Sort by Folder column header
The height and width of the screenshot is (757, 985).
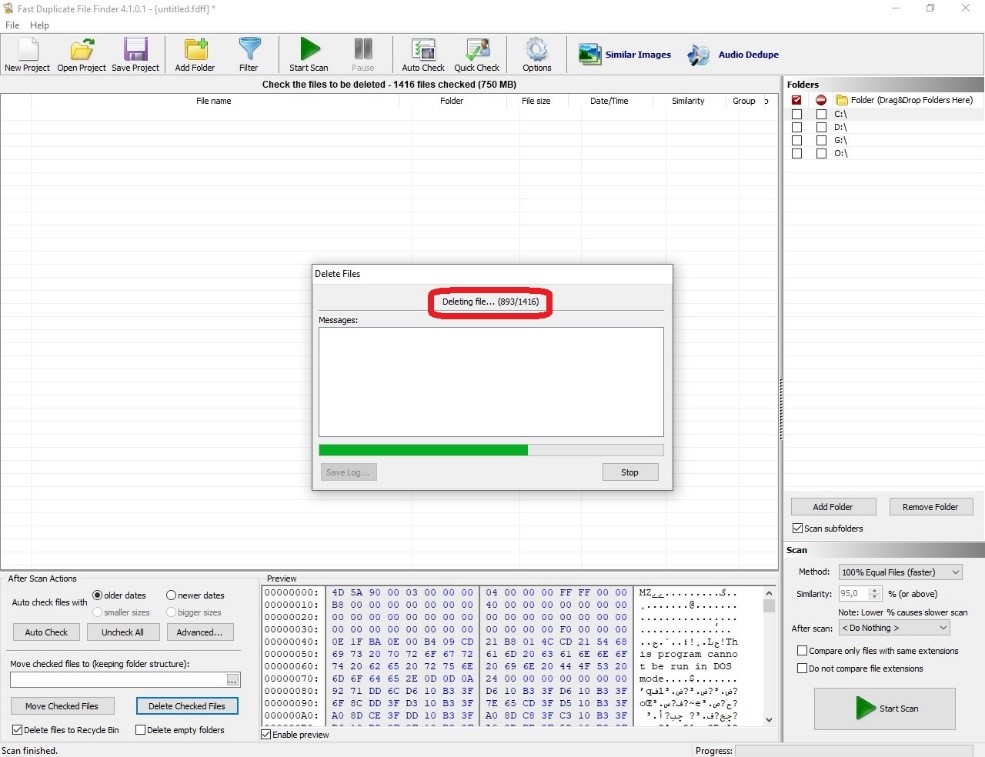coord(452,101)
